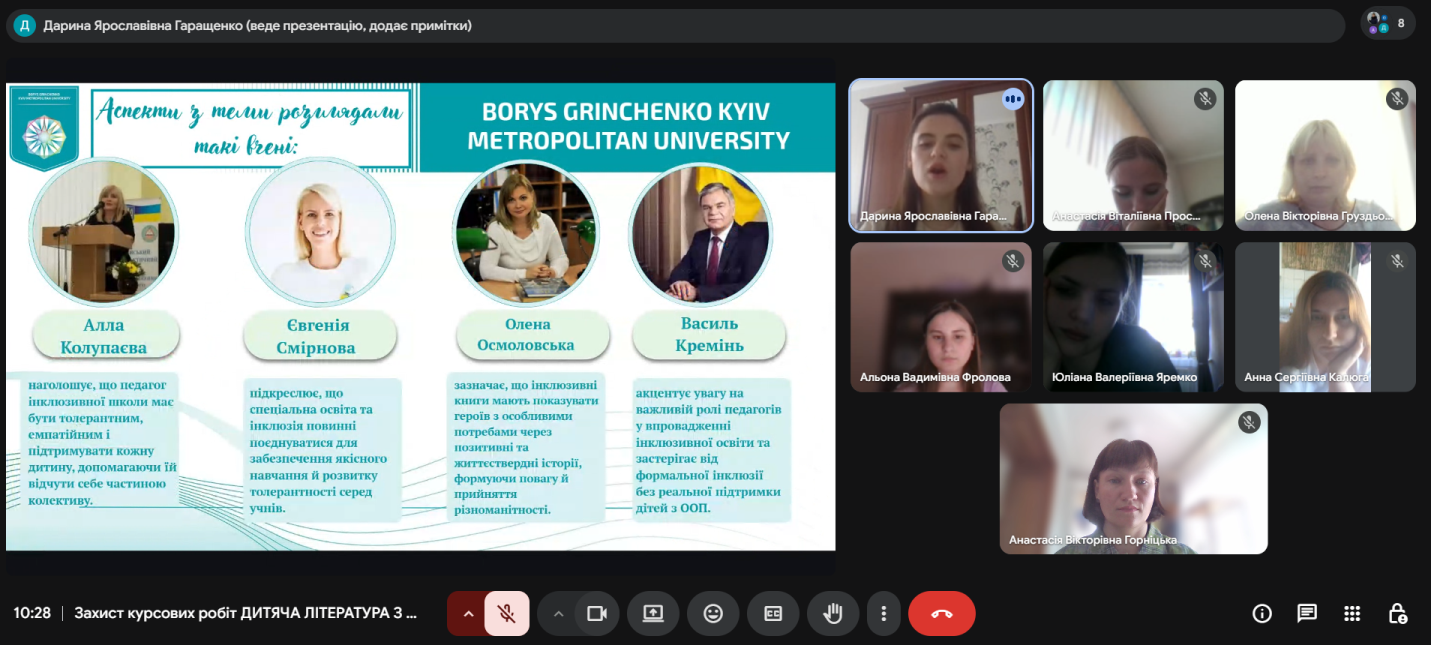Image resolution: width=1431 pixels, height=645 pixels.
Task: Open host controls lock icon
Action: (x=1398, y=614)
